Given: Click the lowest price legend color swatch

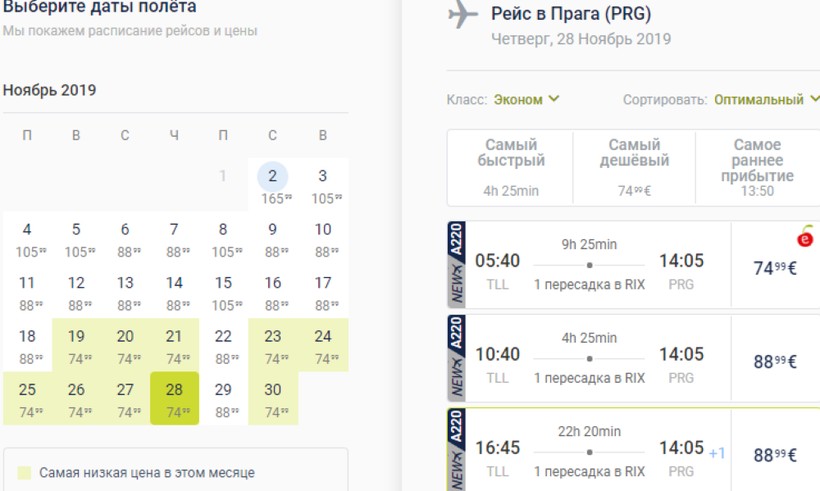Looking at the screenshot, I should [24, 472].
